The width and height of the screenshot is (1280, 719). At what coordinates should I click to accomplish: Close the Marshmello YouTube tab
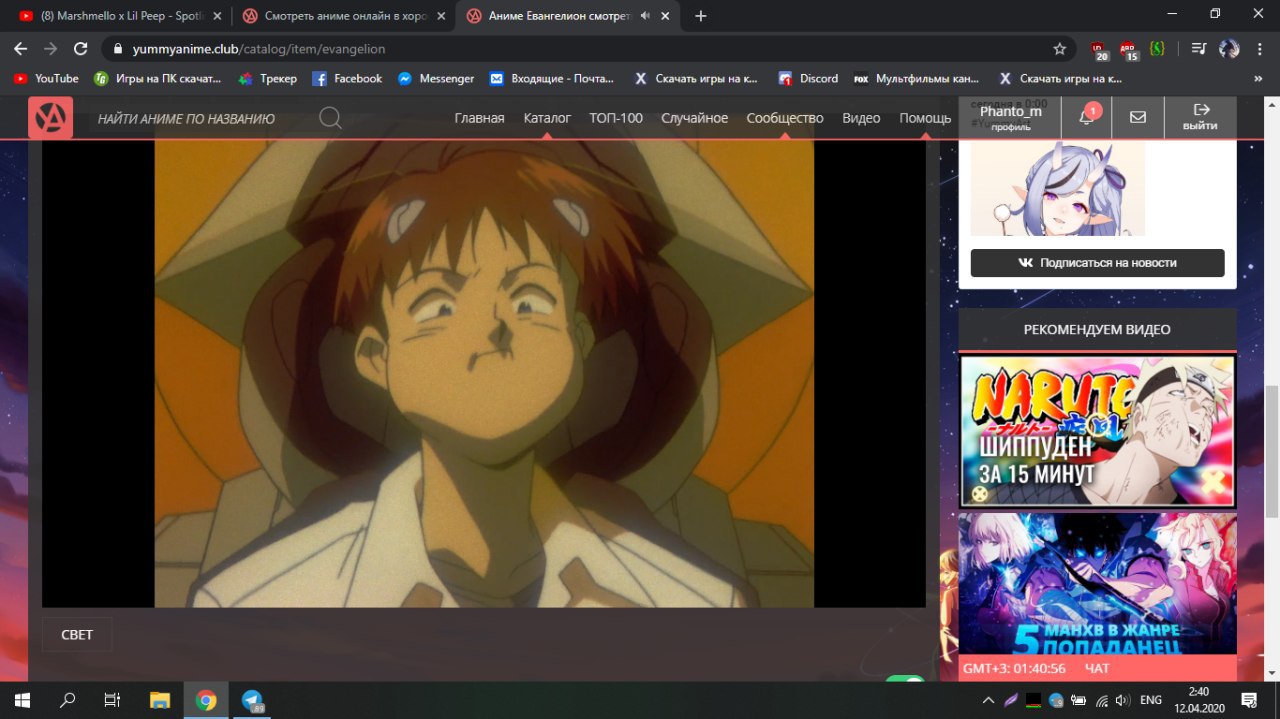(x=216, y=16)
